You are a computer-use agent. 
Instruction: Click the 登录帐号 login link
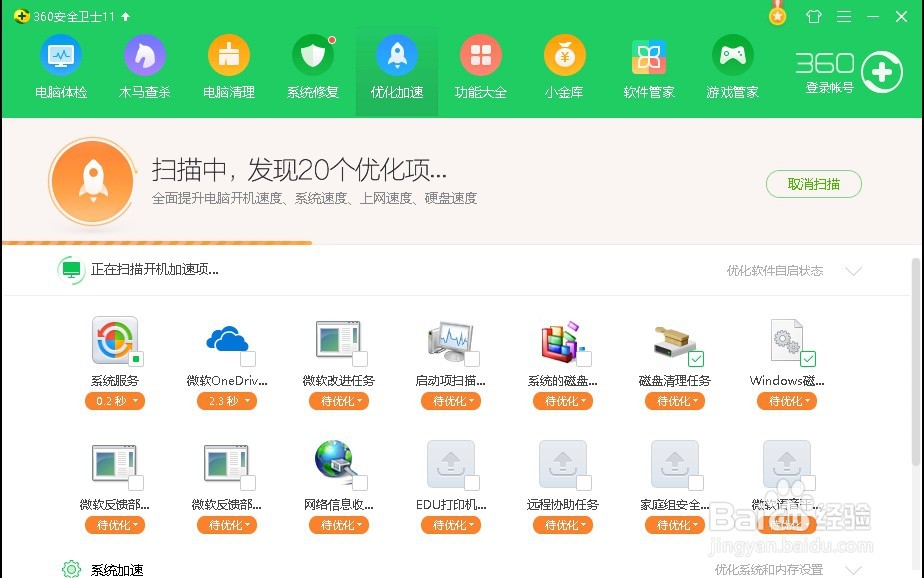click(x=830, y=88)
